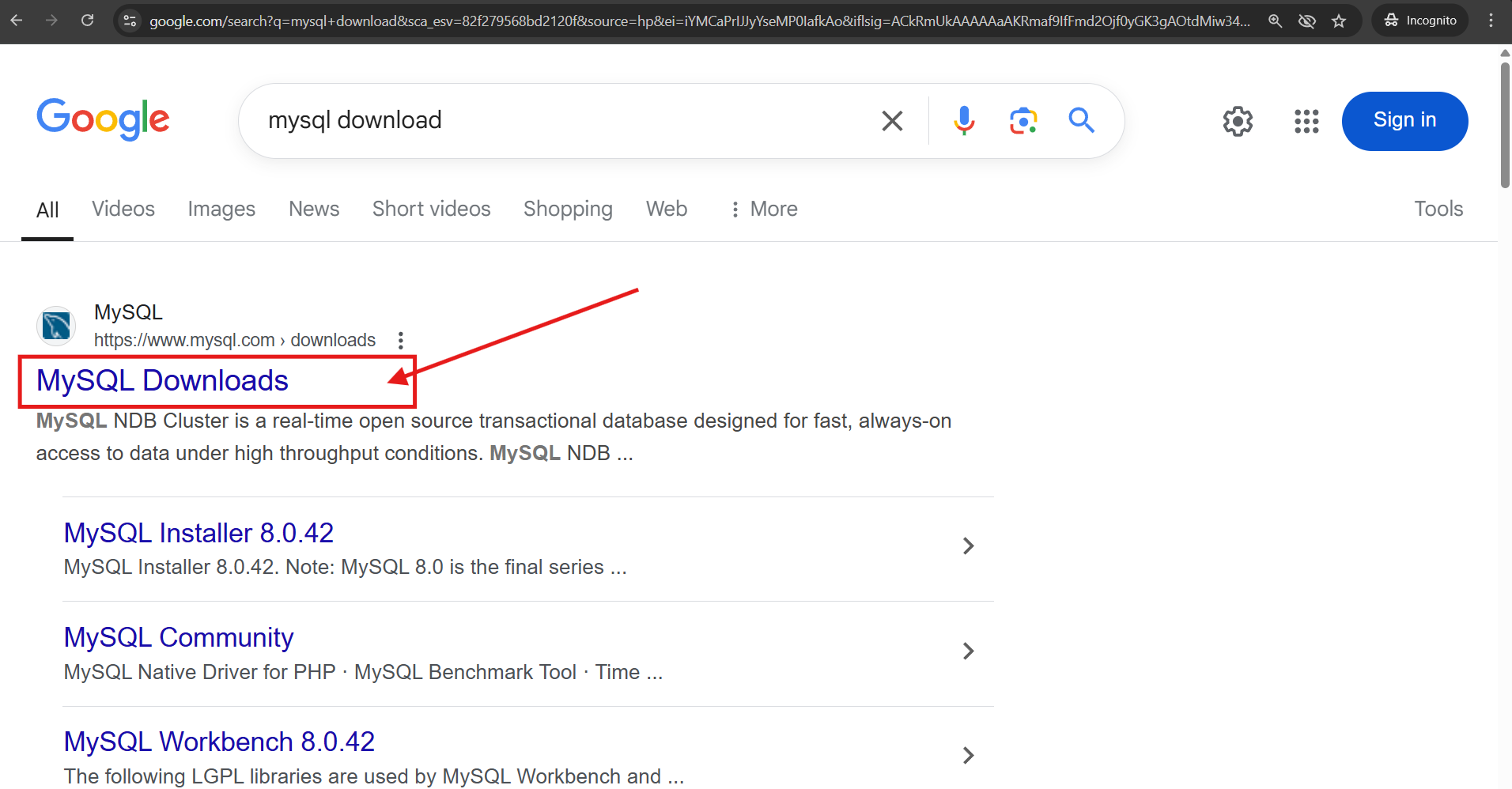Click the https://www.mysql.com downloads URL

[235, 340]
